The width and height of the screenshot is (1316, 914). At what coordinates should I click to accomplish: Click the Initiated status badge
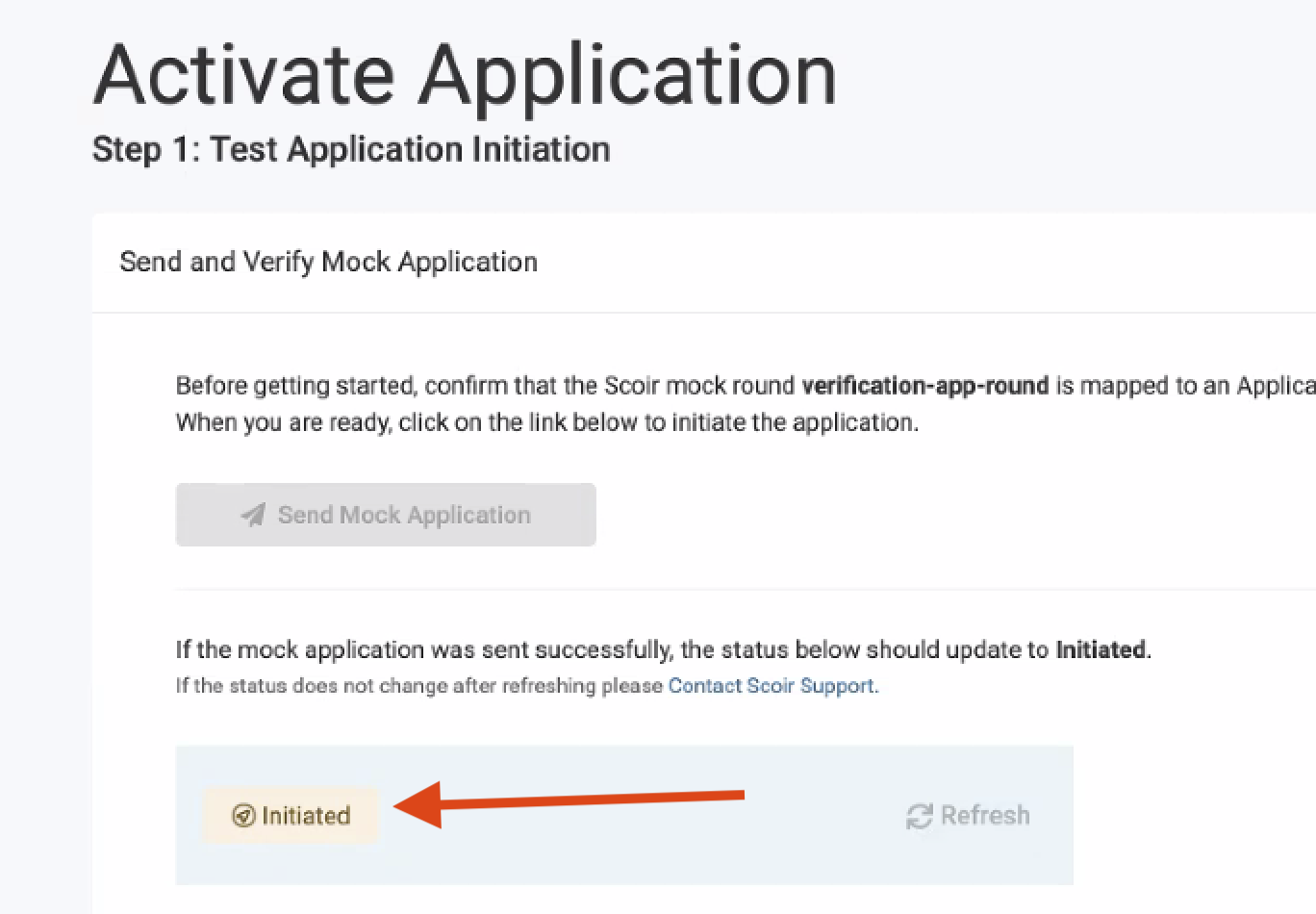(291, 816)
